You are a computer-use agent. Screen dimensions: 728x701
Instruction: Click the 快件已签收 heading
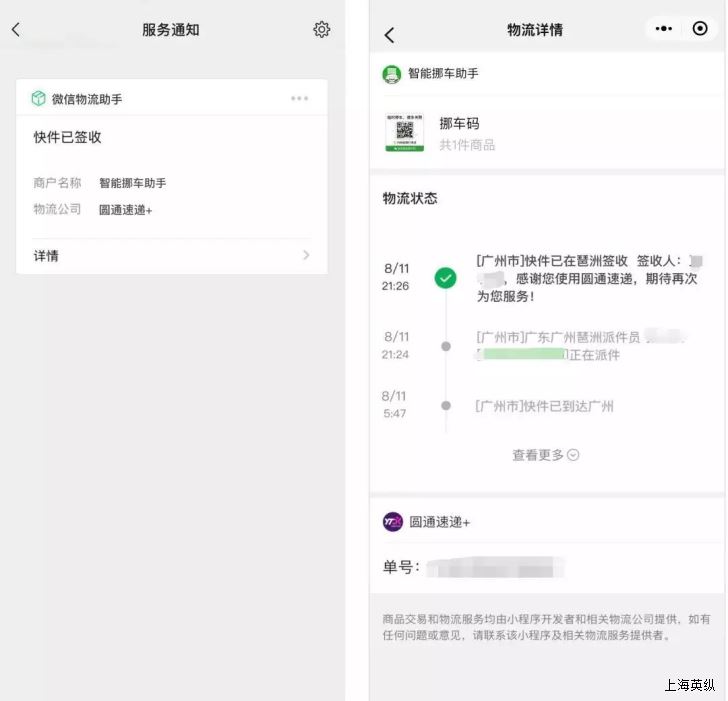pos(67,137)
